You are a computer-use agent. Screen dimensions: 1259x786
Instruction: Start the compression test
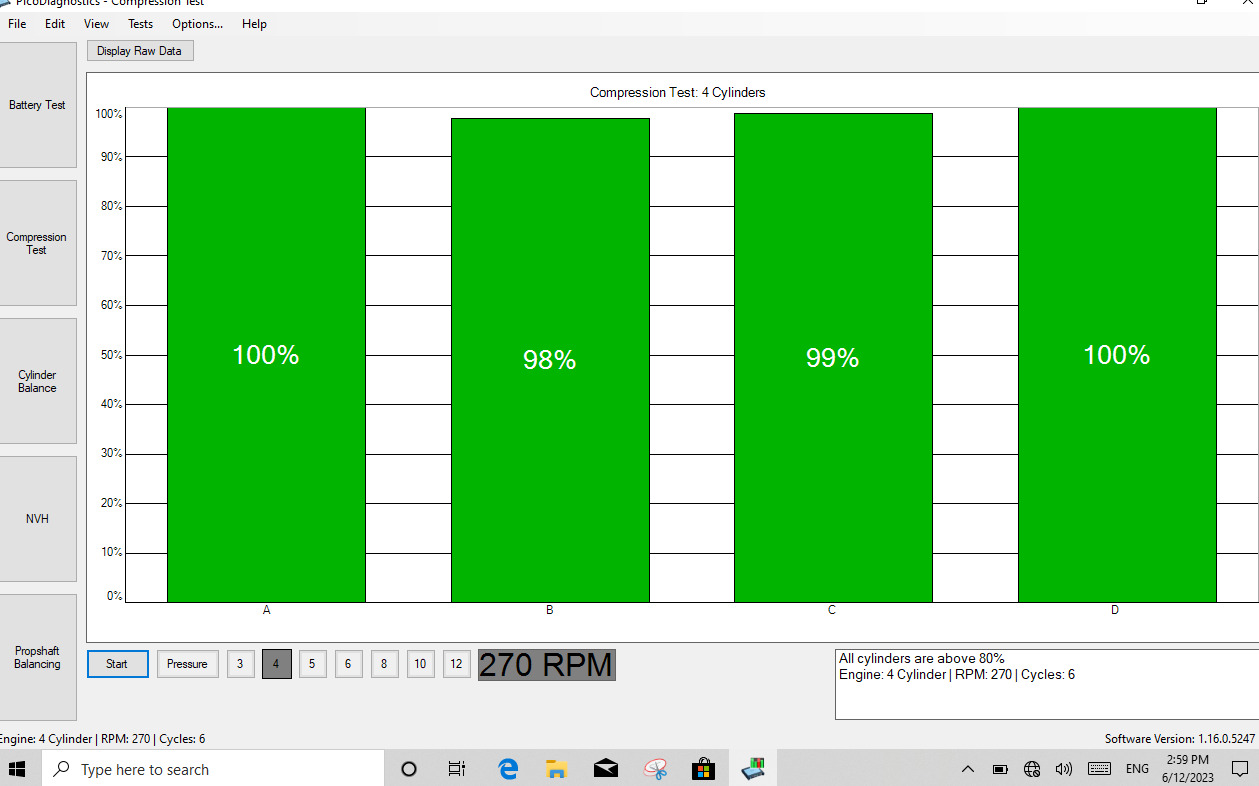[117, 664]
